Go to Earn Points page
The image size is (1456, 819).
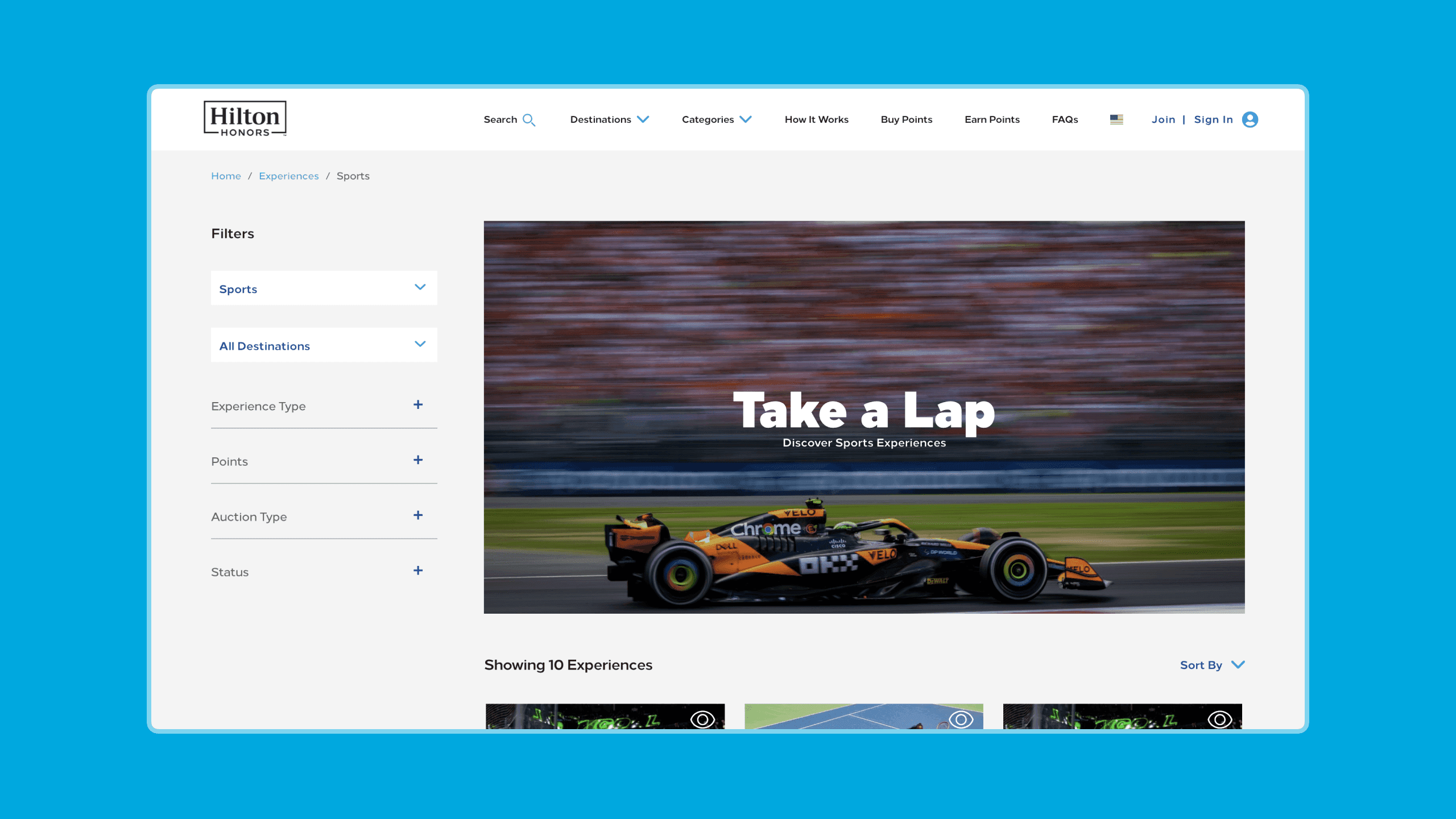[x=992, y=119]
